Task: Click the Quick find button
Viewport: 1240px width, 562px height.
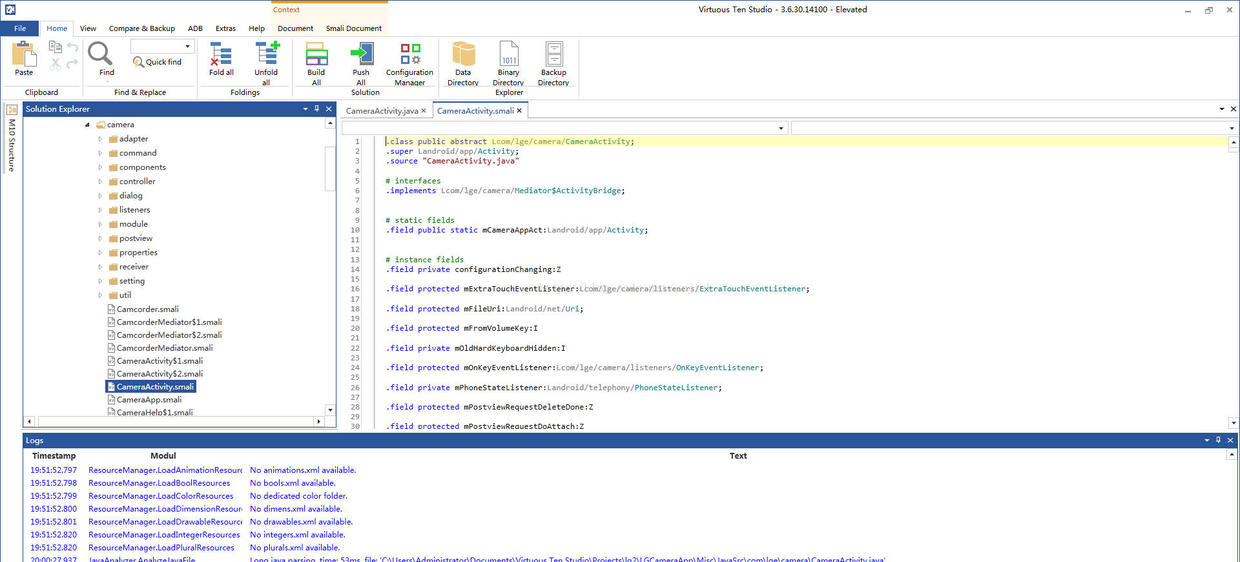Action: pyautogui.click(x=158, y=62)
